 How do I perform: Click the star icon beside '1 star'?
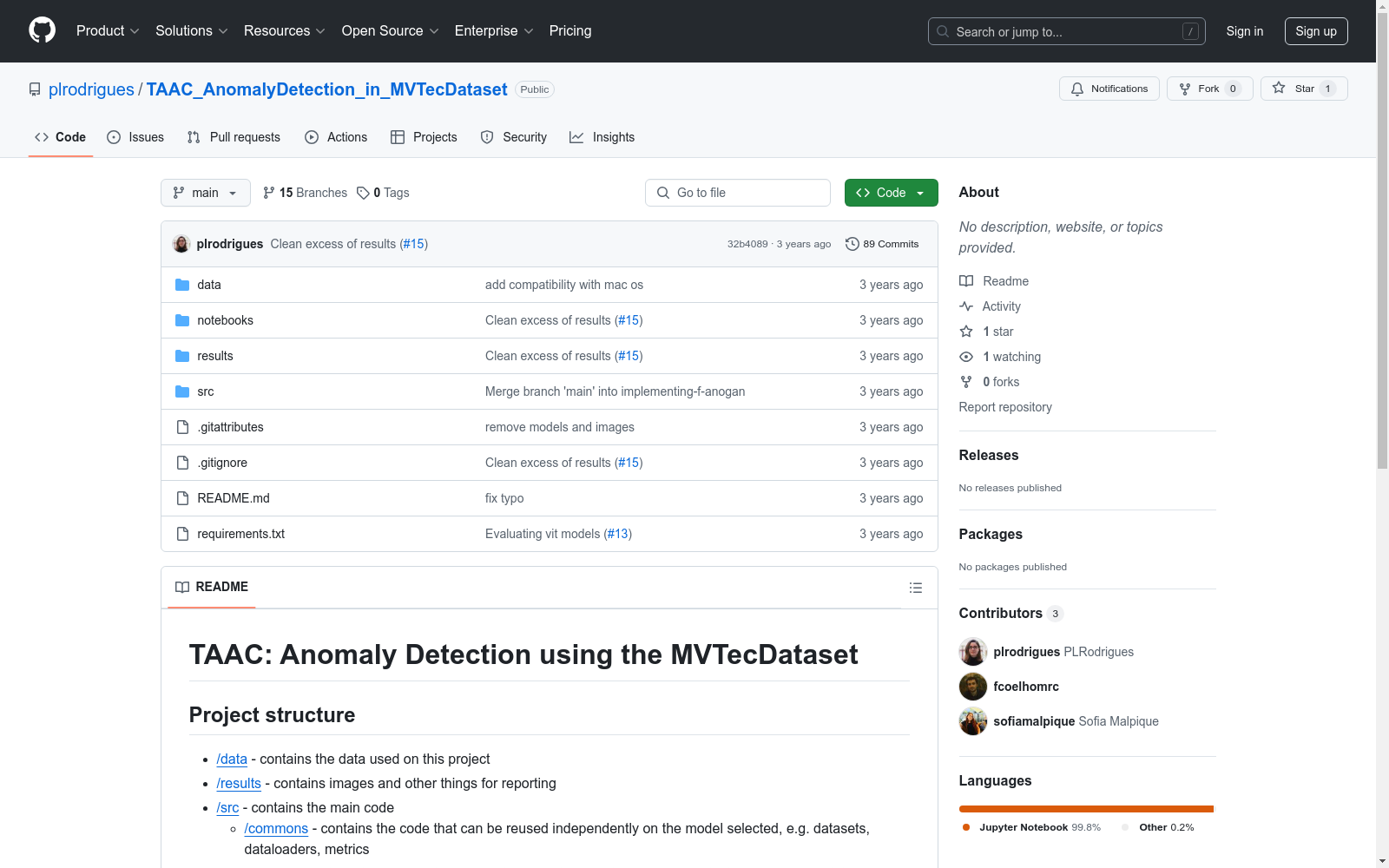(966, 332)
